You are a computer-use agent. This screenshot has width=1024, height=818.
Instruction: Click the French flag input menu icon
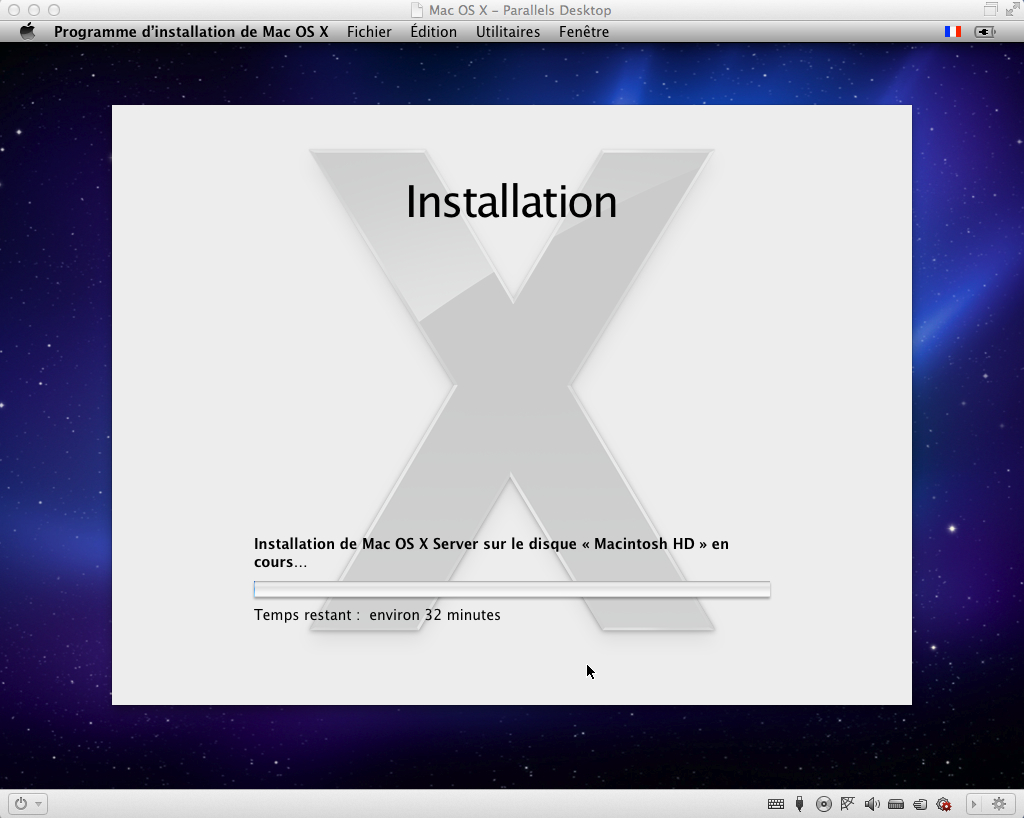coord(953,31)
